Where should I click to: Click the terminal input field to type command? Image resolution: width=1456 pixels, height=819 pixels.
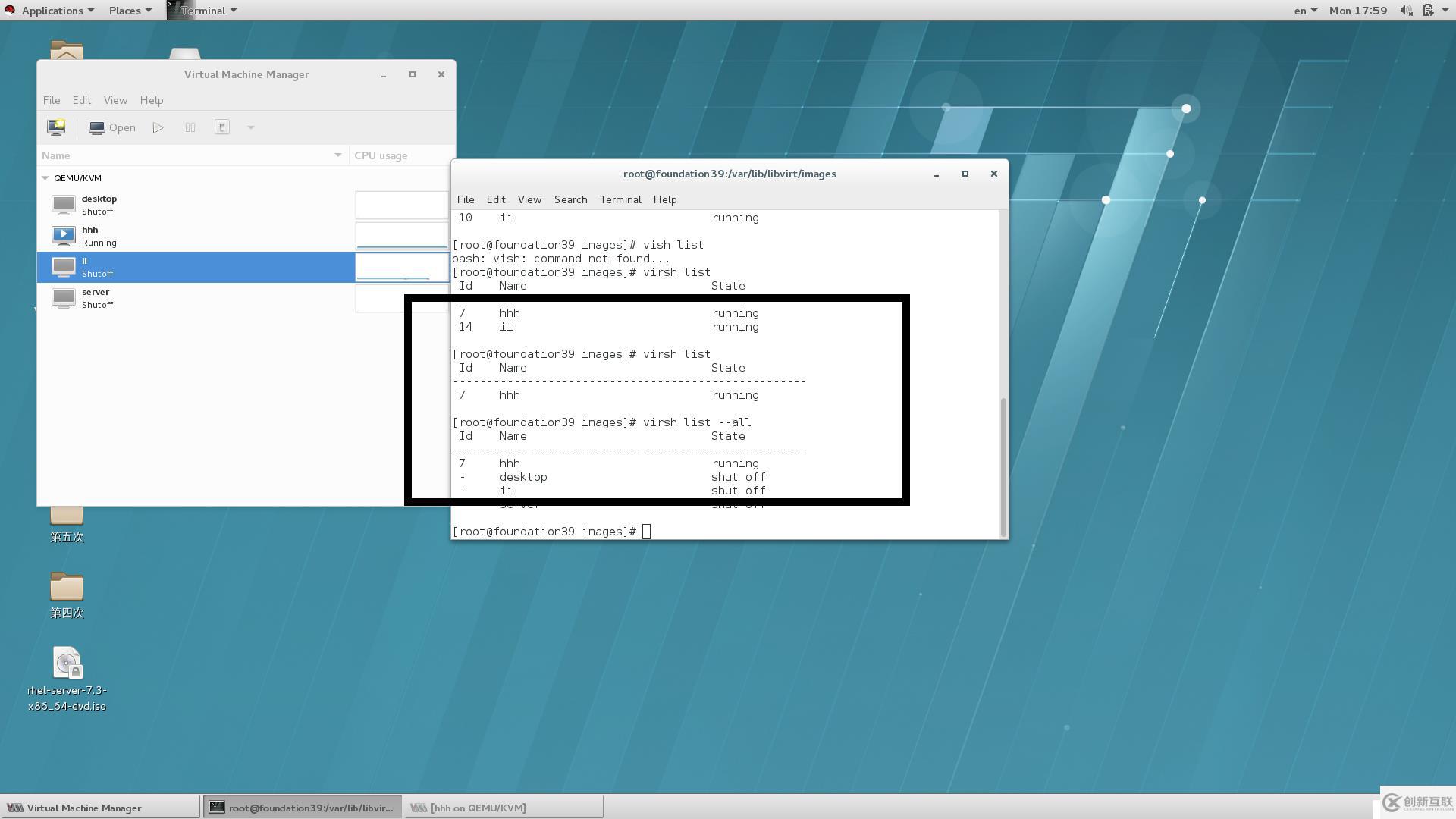(x=647, y=530)
